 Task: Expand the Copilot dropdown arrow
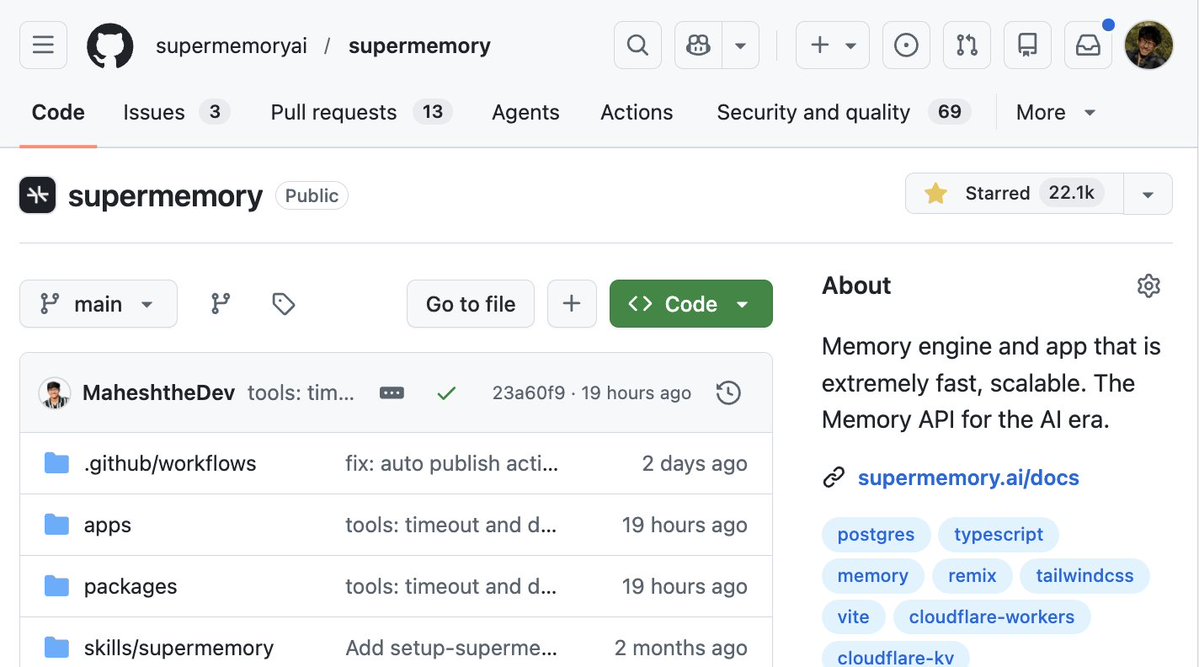740,45
